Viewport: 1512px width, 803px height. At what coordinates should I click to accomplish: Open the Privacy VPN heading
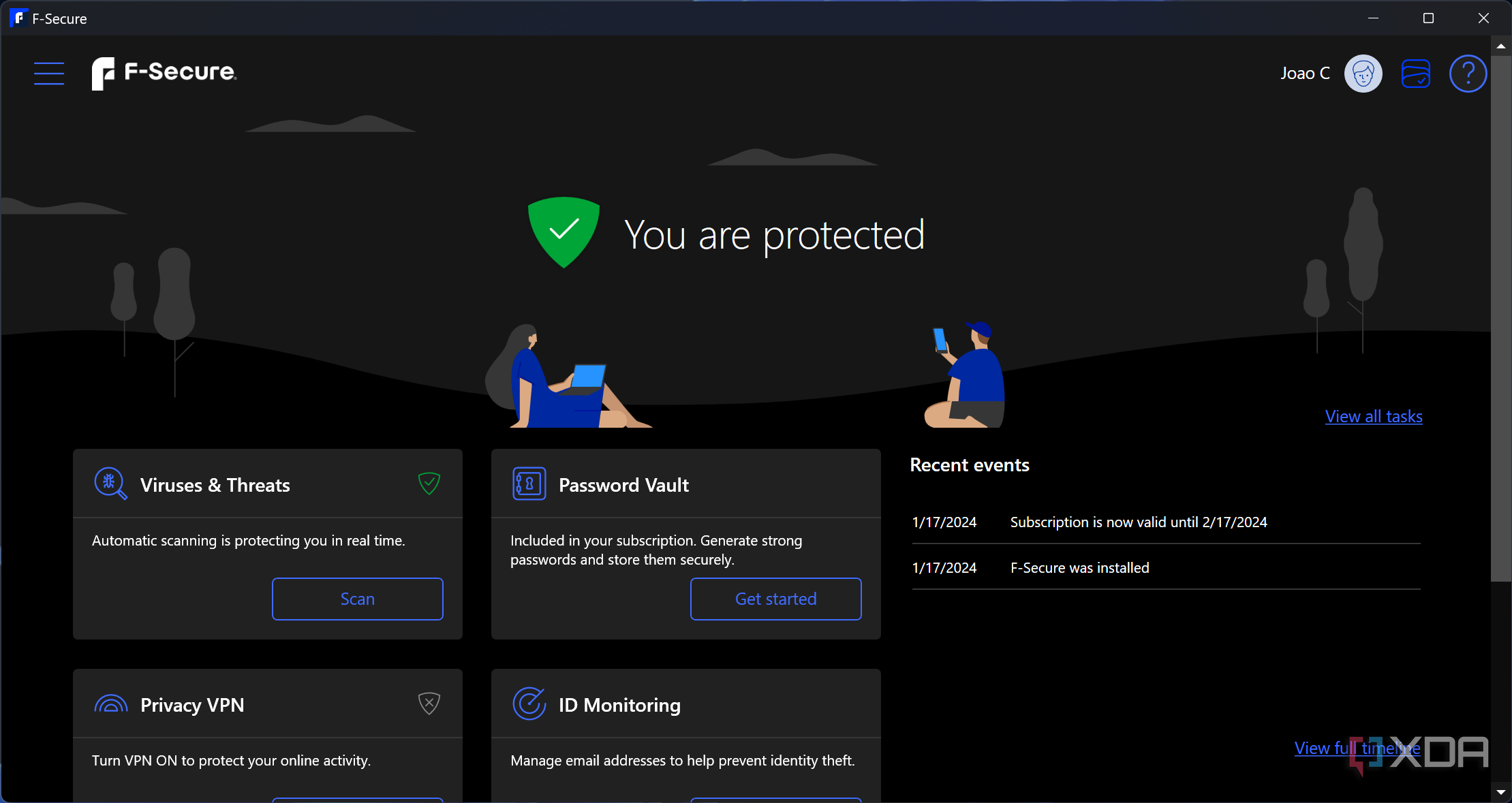192,705
